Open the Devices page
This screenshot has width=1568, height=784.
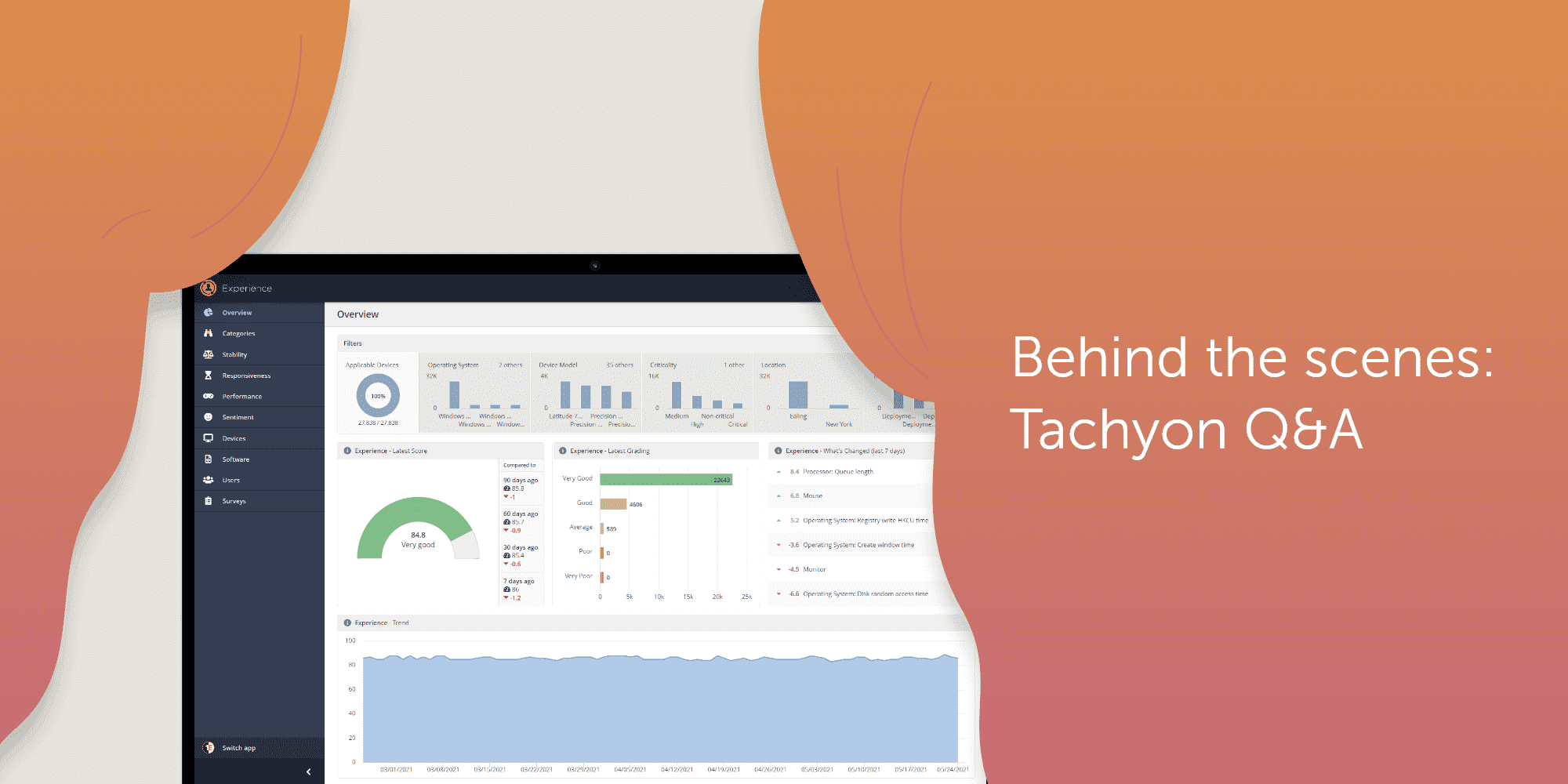point(260,438)
